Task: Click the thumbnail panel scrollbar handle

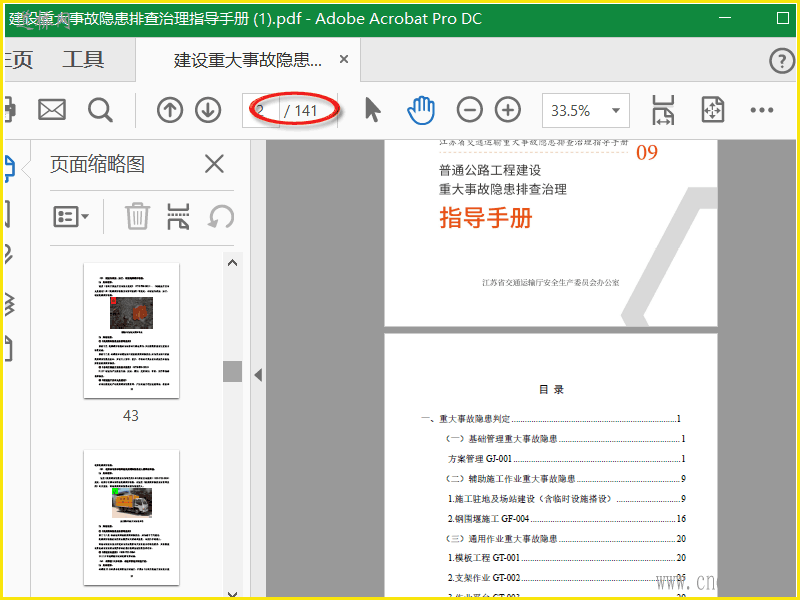Action: coord(233,371)
